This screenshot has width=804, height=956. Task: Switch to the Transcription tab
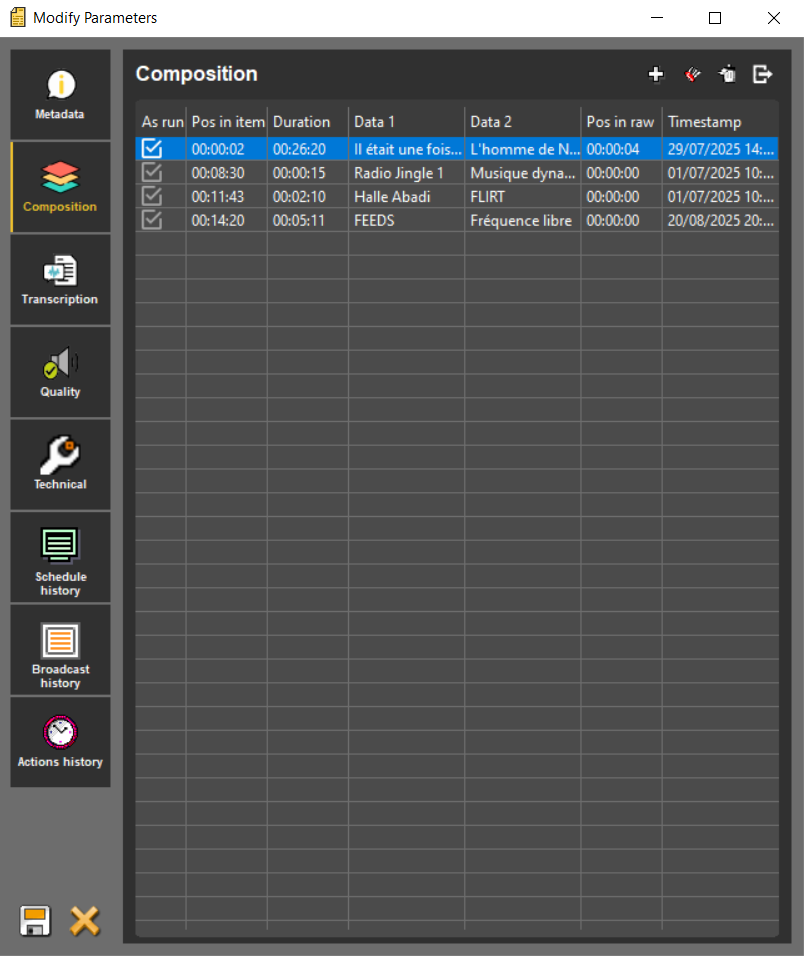point(60,280)
